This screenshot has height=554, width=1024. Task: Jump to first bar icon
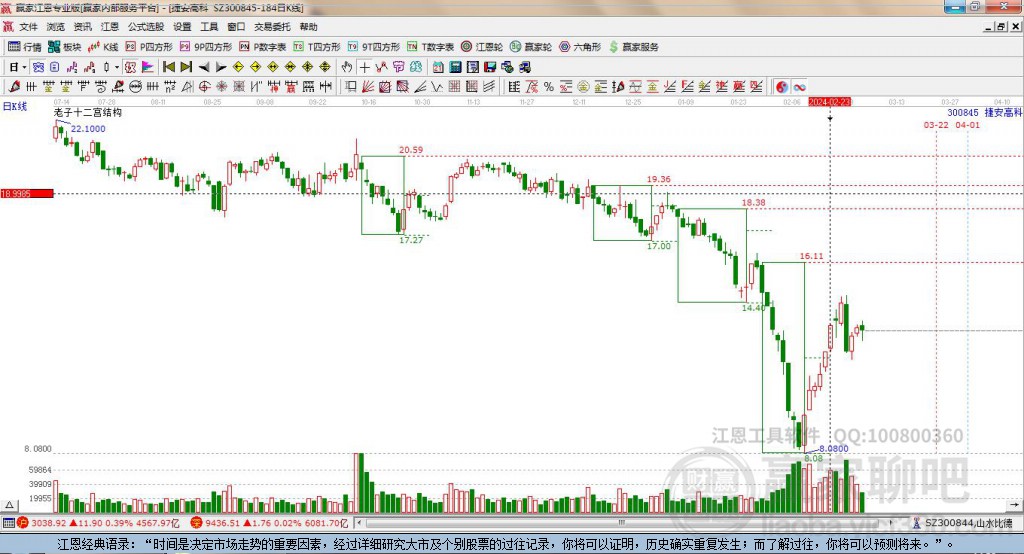click(168, 67)
